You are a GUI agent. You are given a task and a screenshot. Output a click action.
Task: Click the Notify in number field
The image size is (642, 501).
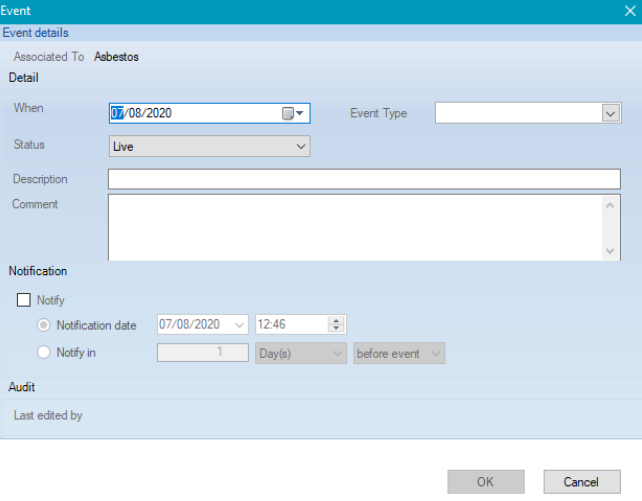[203, 353]
